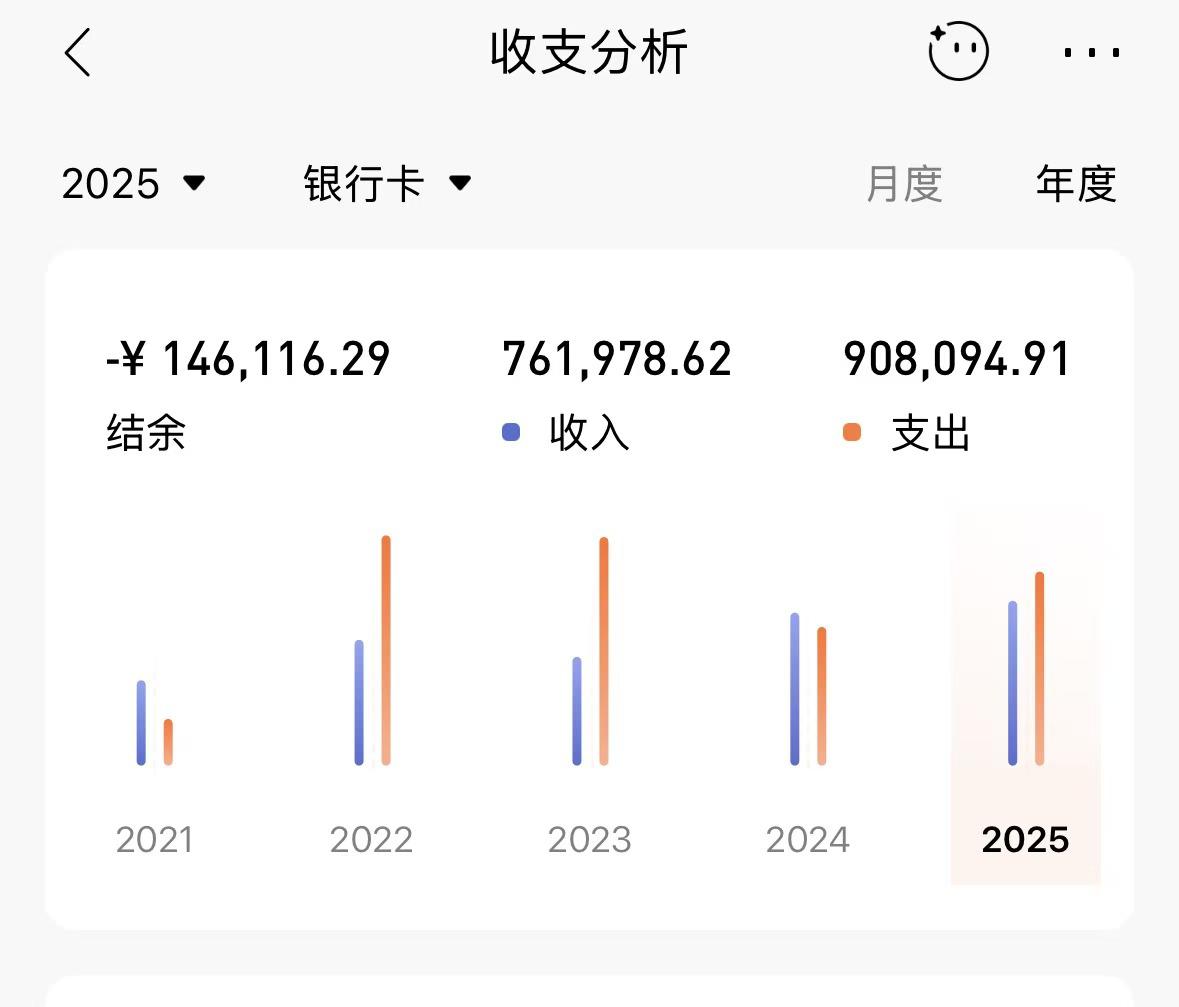1179x1007 pixels.
Task: Toggle the orange 支出 legend marker
Action: click(852, 433)
